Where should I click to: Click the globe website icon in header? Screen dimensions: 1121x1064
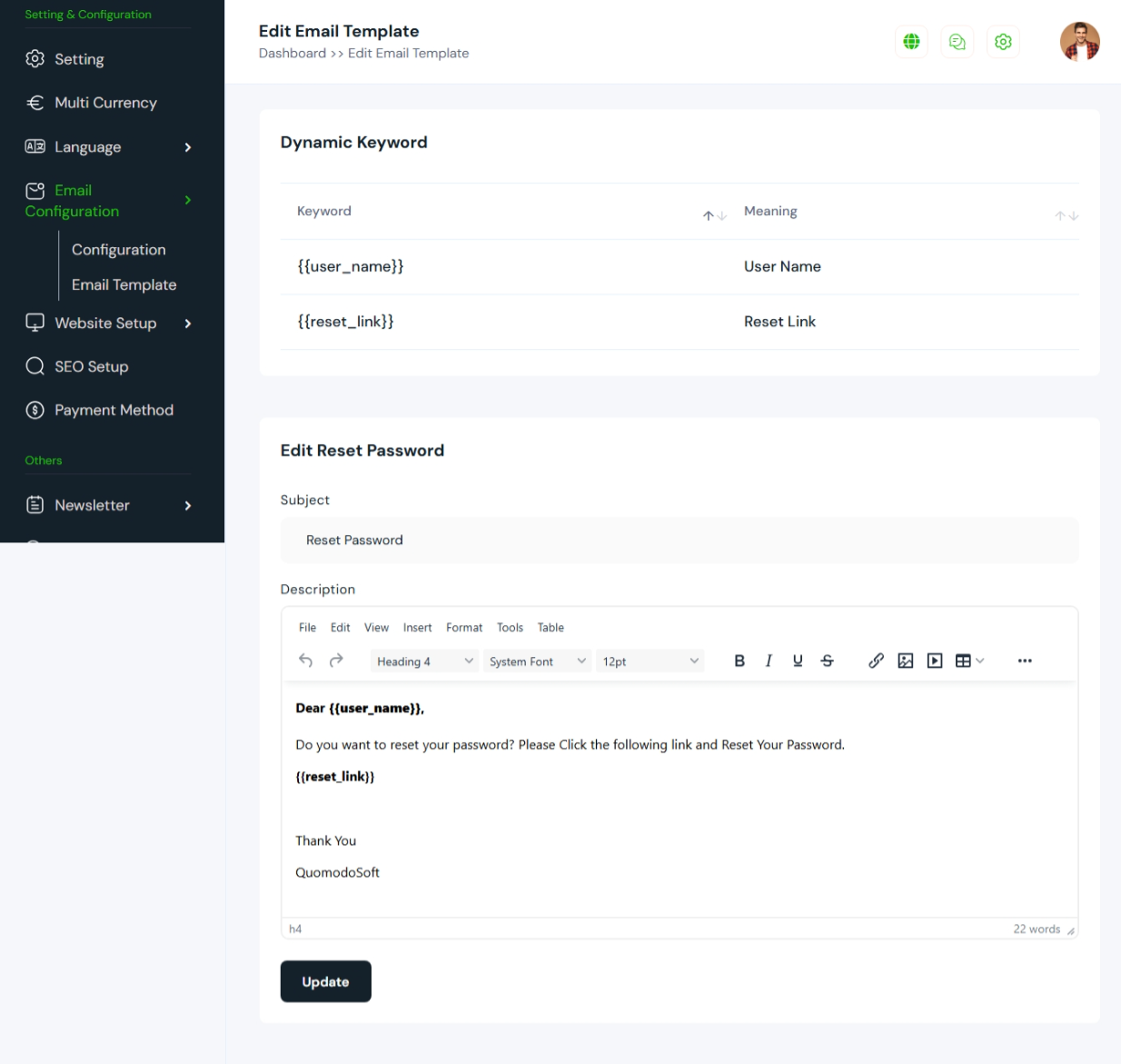pos(911,42)
